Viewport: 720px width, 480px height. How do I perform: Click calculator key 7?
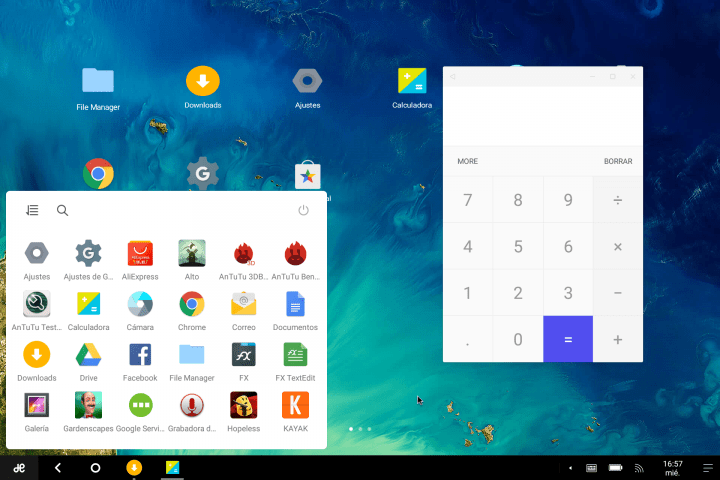coord(467,200)
